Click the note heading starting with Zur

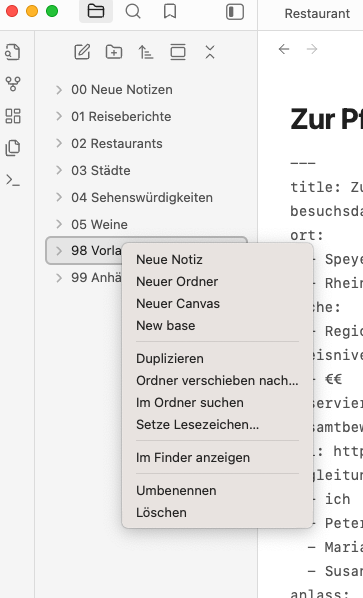(326, 119)
